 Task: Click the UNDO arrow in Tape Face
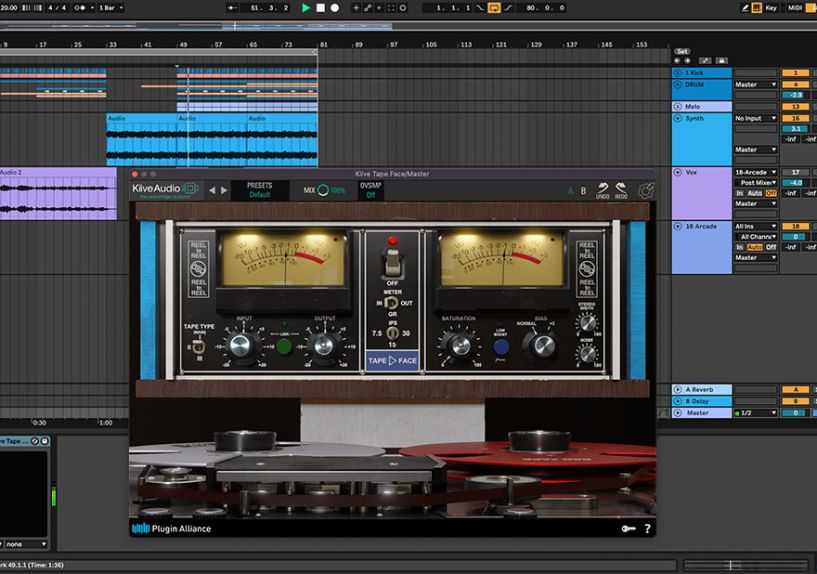pos(603,190)
